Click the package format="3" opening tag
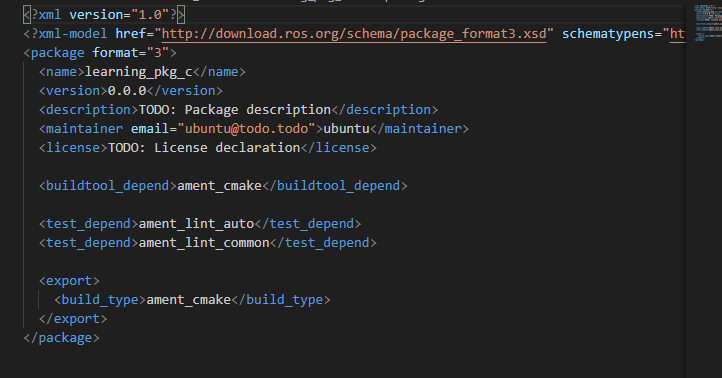Screen dimensions: 722x378 click(100, 53)
